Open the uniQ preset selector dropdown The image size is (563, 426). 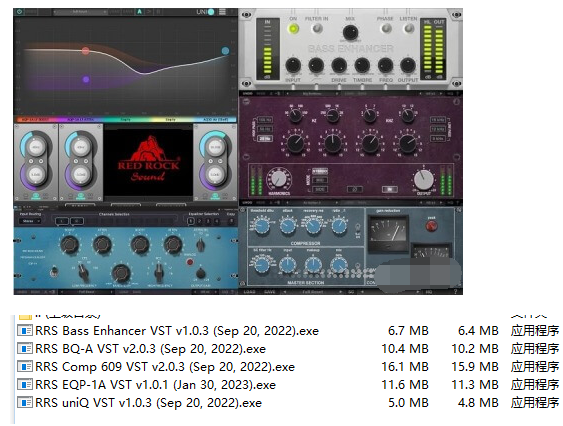click(x=80, y=12)
